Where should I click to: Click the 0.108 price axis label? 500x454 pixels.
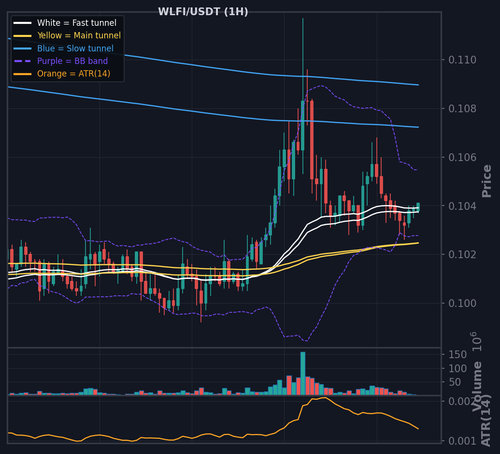[x=462, y=109]
